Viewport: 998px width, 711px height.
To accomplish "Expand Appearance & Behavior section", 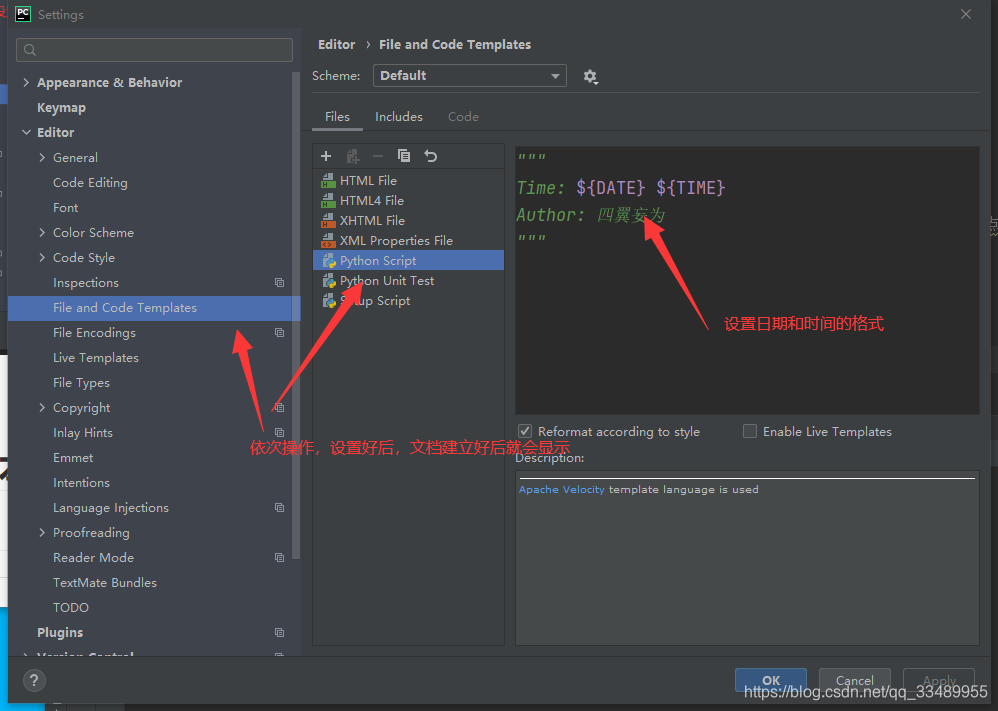I will 26,82.
